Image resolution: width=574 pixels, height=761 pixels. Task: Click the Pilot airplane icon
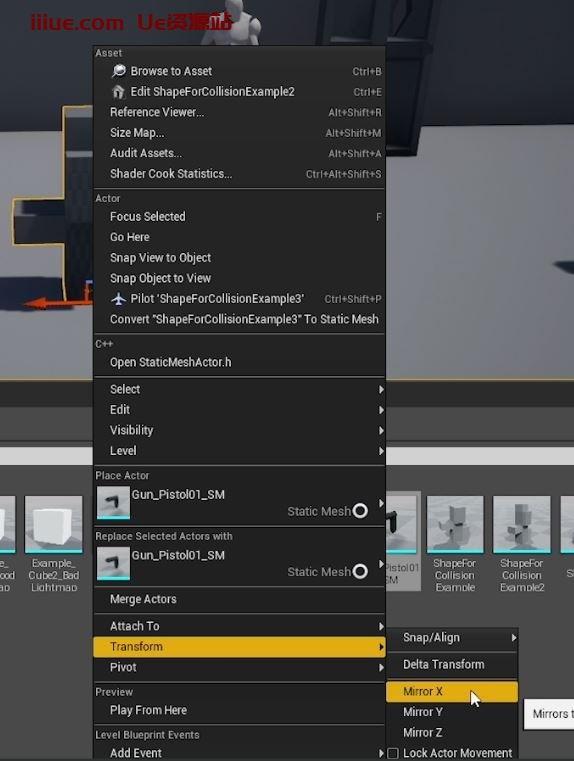(118, 299)
